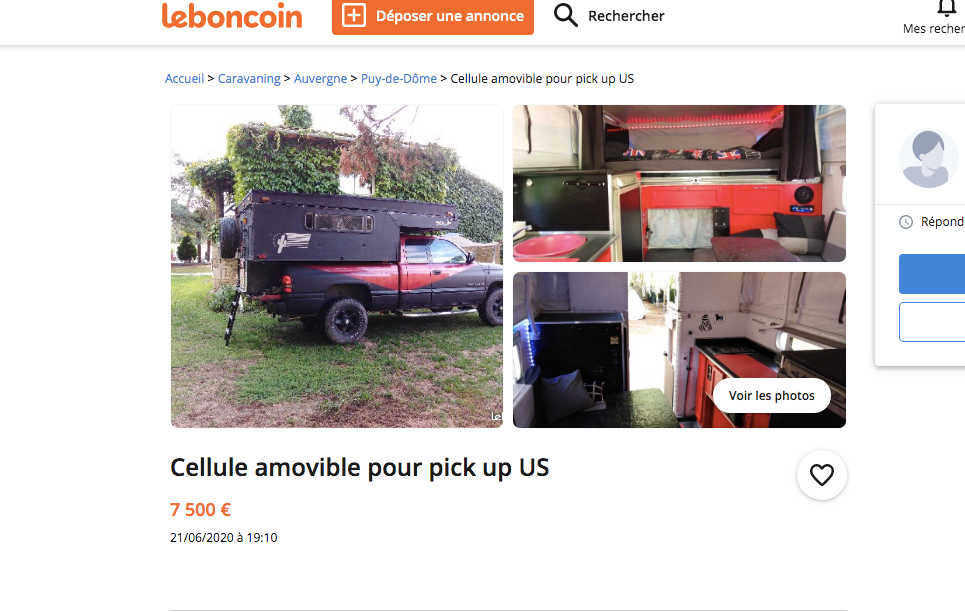Click the blue contact button in seller panel
This screenshot has height=612, width=965.
pos(932,274)
